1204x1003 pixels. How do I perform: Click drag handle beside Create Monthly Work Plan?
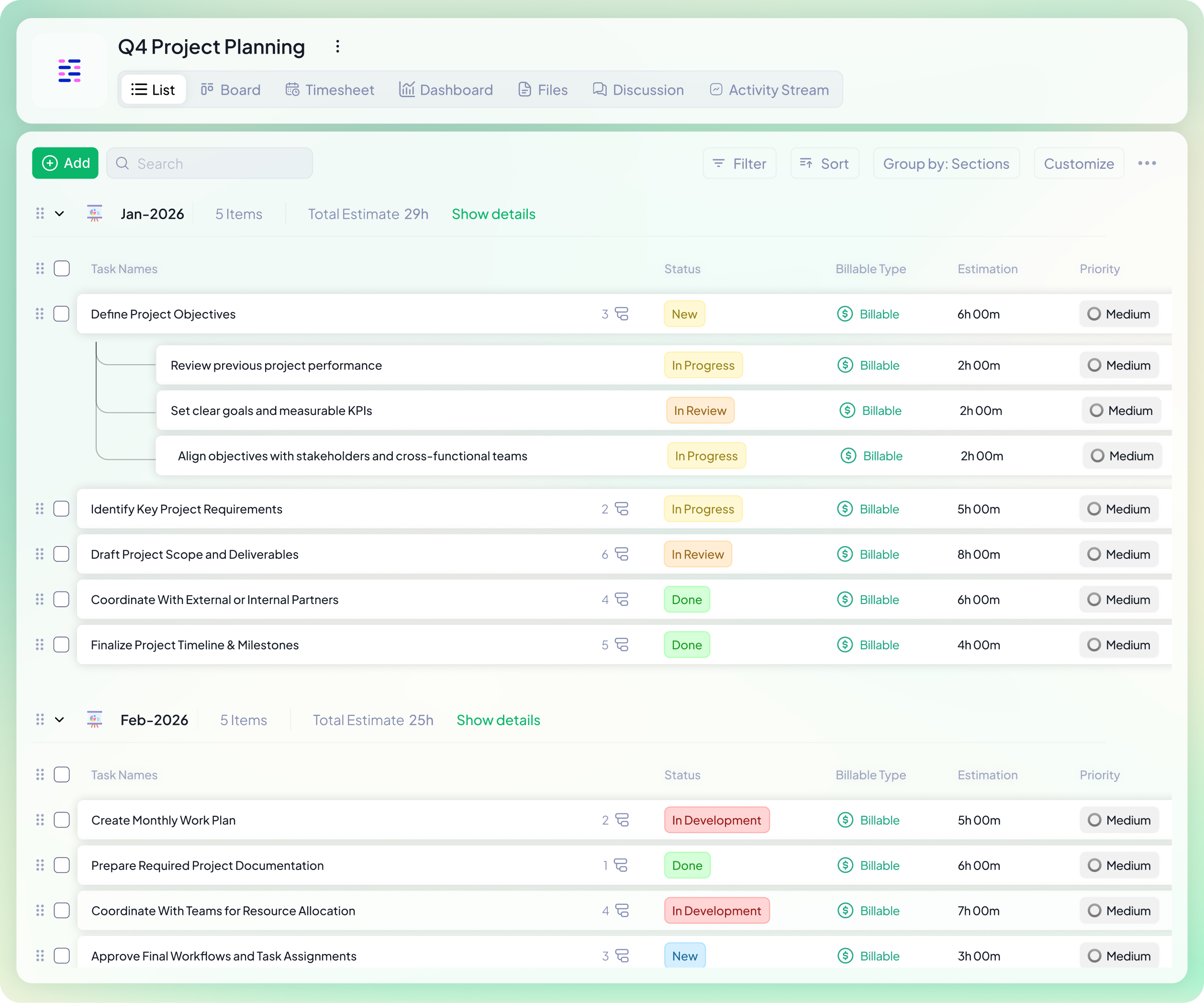(40, 820)
